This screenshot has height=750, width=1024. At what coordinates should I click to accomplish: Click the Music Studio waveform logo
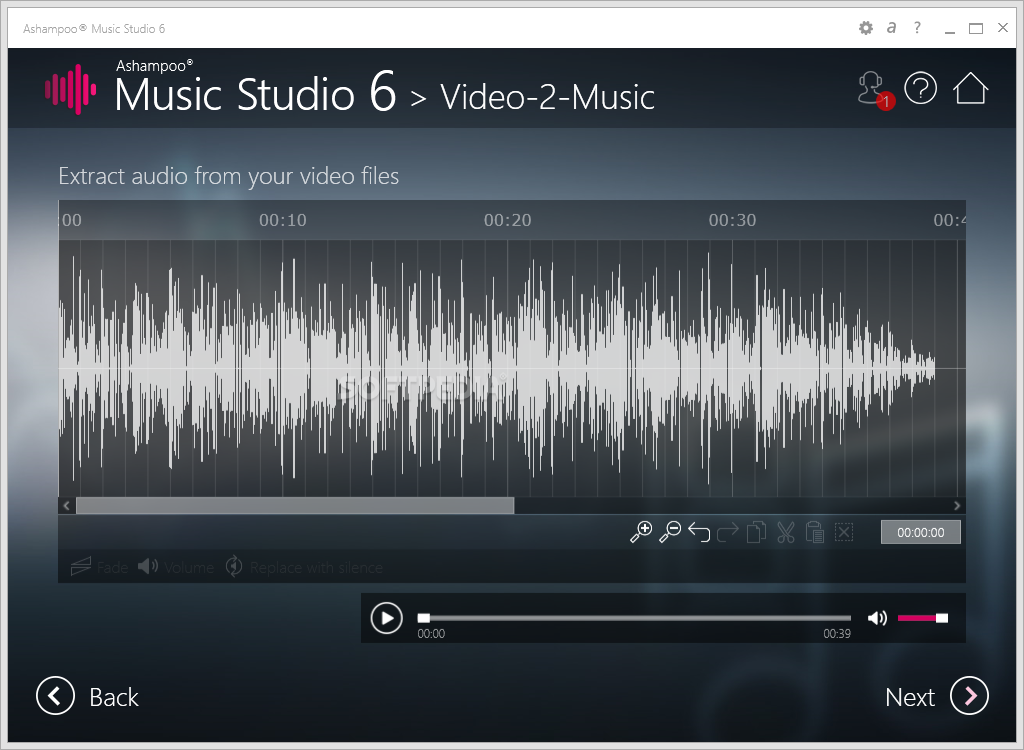pyautogui.click(x=71, y=89)
